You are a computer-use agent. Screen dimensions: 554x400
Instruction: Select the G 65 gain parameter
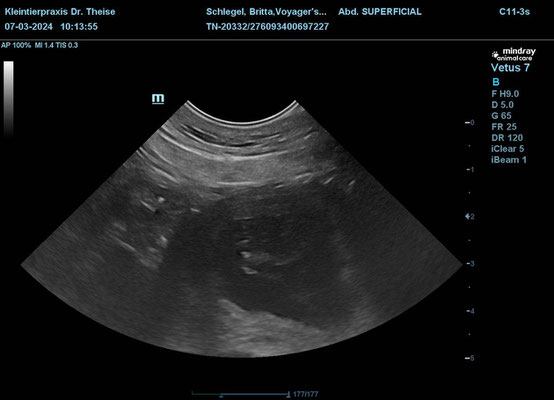(x=501, y=116)
